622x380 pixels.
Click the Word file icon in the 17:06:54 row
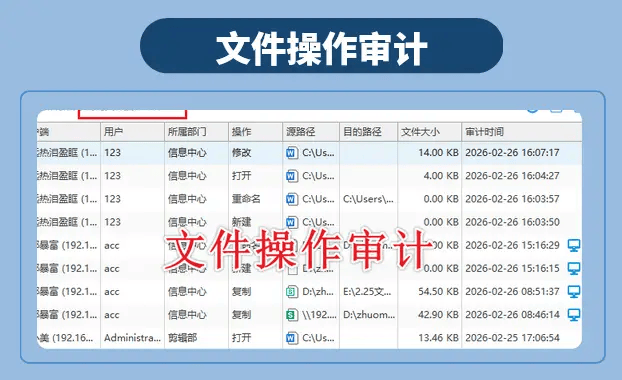pyautogui.click(x=292, y=338)
